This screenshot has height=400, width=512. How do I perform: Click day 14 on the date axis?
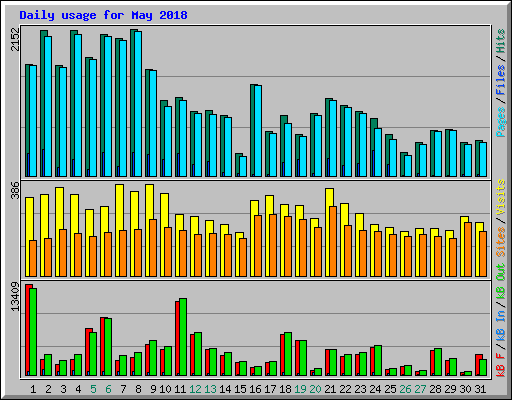click(225, 389)
